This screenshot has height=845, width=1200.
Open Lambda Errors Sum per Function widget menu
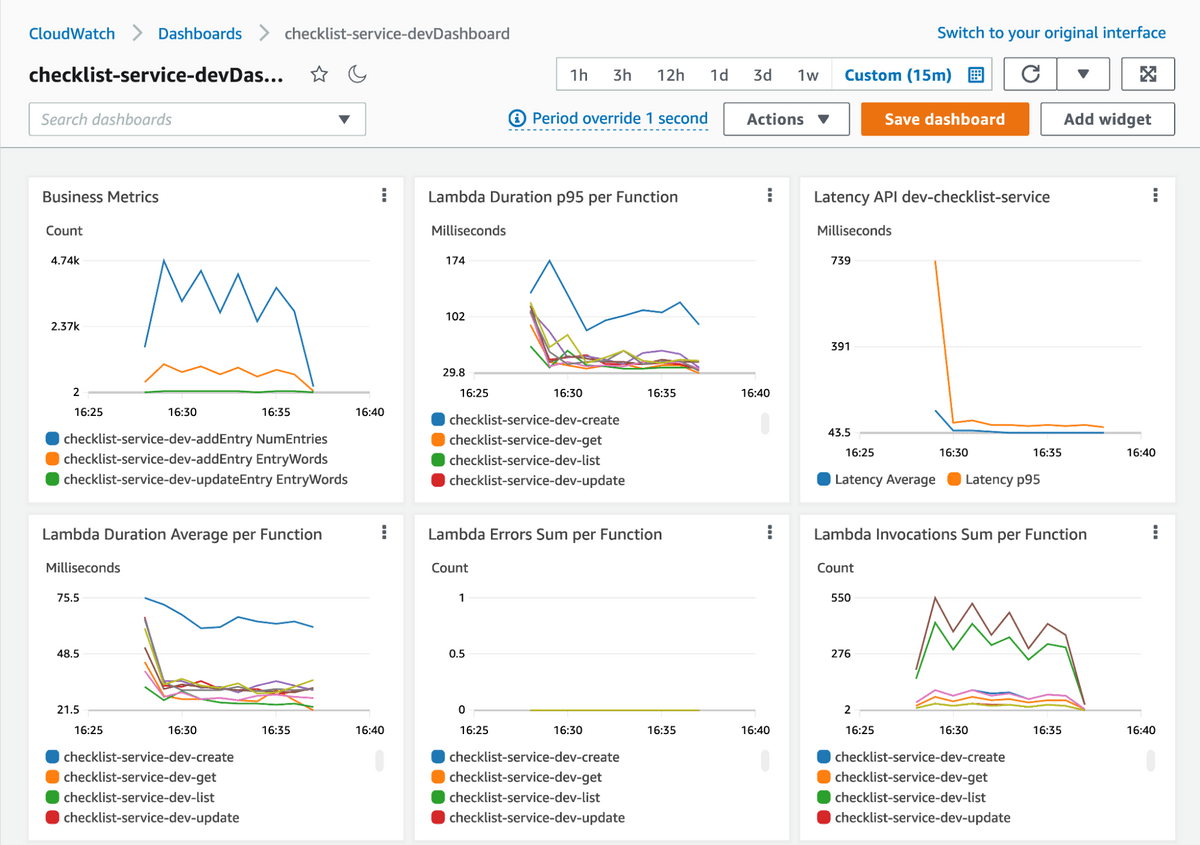click(769, 533)
